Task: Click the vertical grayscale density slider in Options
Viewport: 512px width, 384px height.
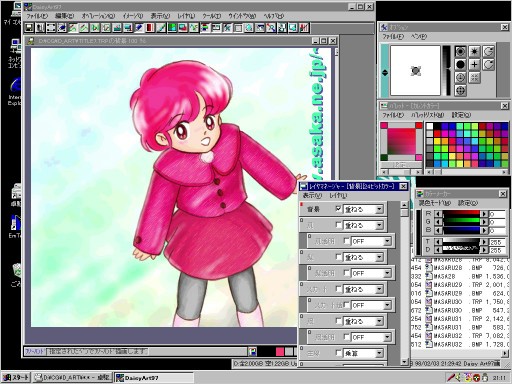Action: click(446, 70)
